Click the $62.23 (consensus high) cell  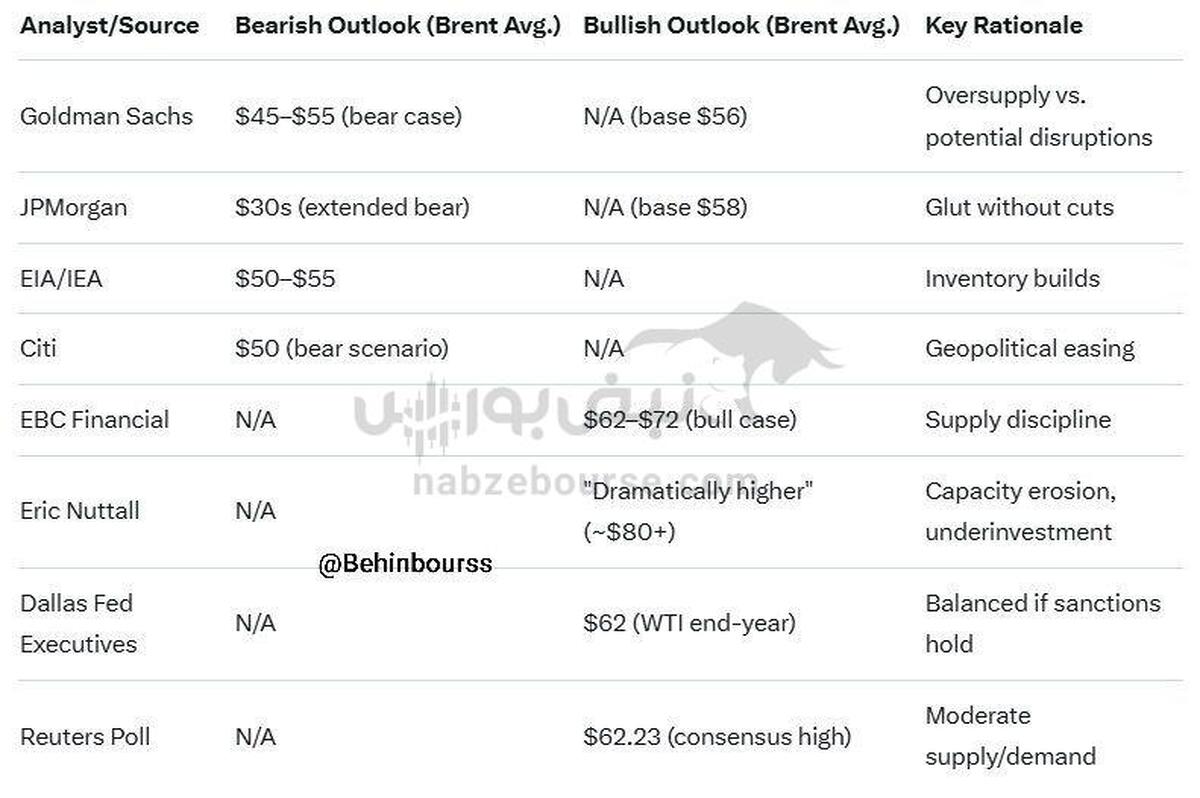717,737
